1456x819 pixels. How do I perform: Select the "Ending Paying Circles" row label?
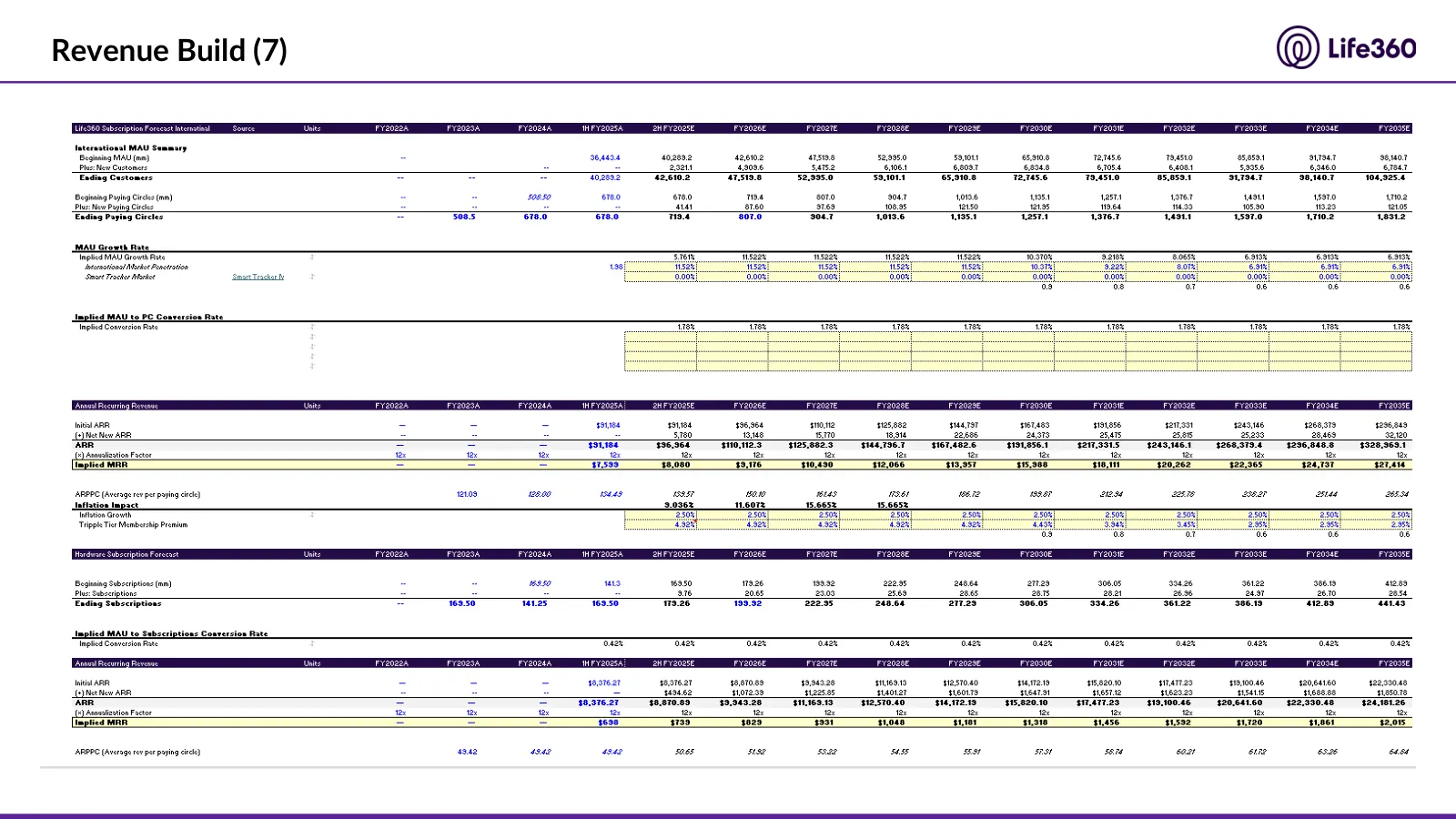(x=119, y=217)
